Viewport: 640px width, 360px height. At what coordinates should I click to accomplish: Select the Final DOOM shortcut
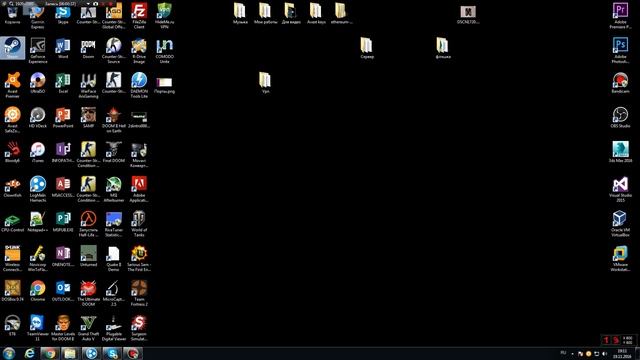pos(114,152)
